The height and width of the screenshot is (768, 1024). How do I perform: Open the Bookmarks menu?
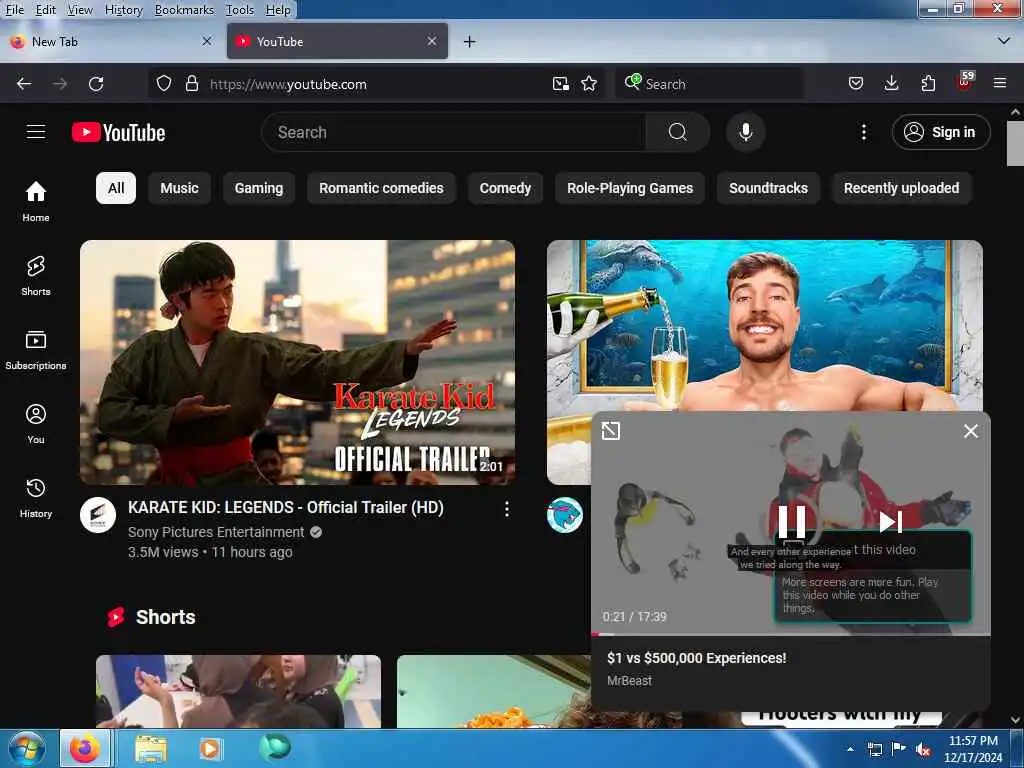(184, 9)
